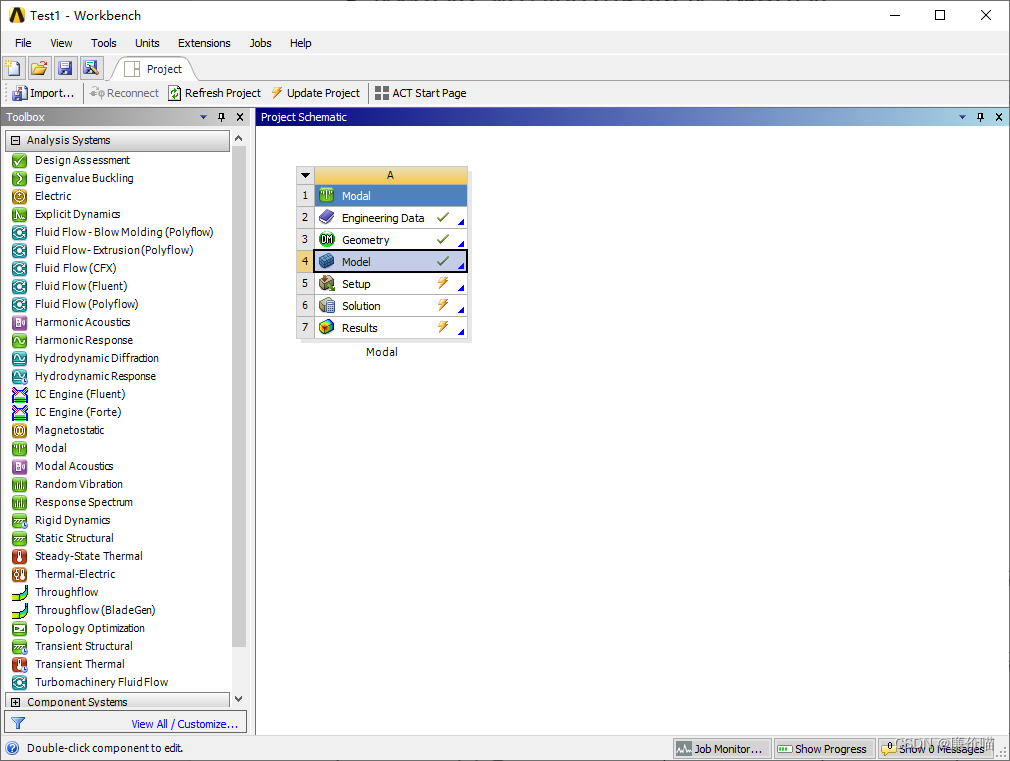Screen dimensions: 1010x761
Task: Click the Import button
Action: point(43,93)
